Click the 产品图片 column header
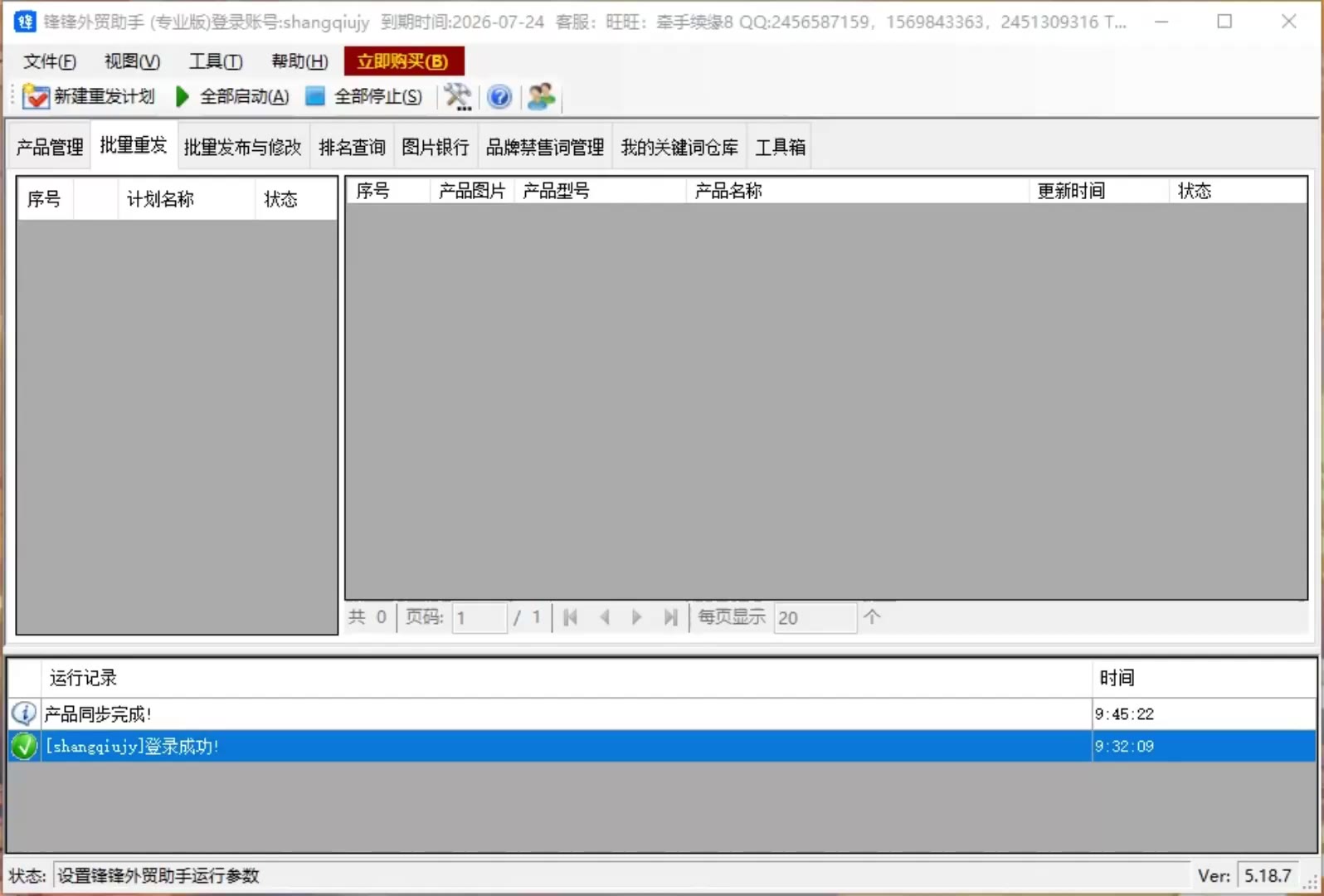 coord(472,191)
